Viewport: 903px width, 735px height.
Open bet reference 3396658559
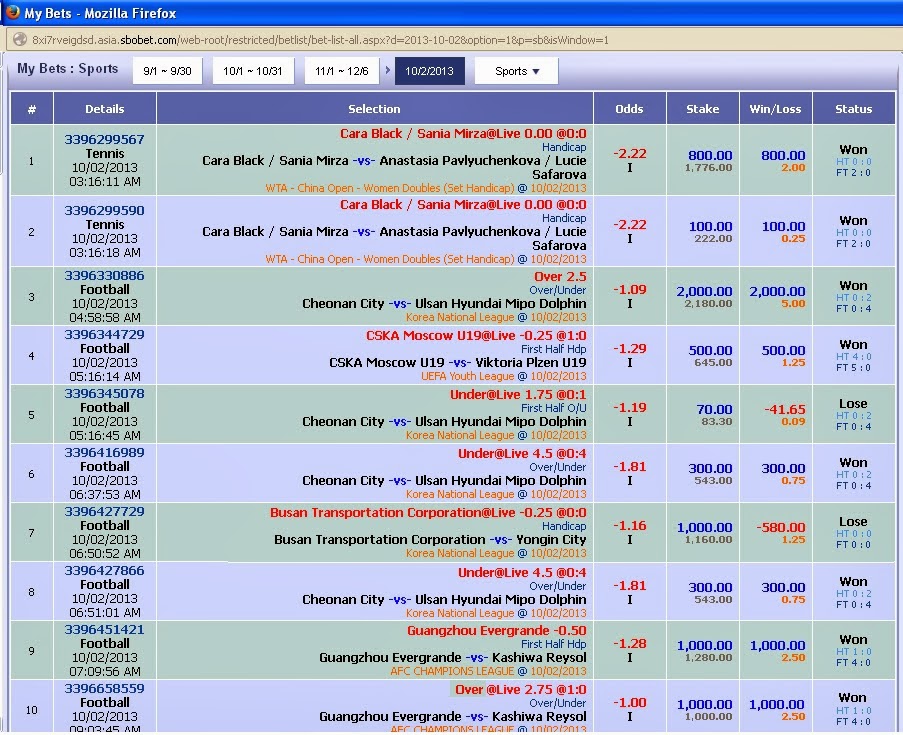coord(104,688)
